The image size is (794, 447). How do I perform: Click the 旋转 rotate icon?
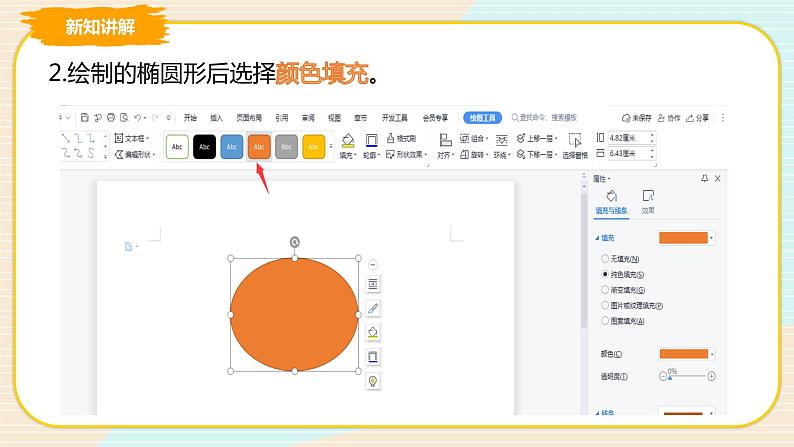pos(474,154)
